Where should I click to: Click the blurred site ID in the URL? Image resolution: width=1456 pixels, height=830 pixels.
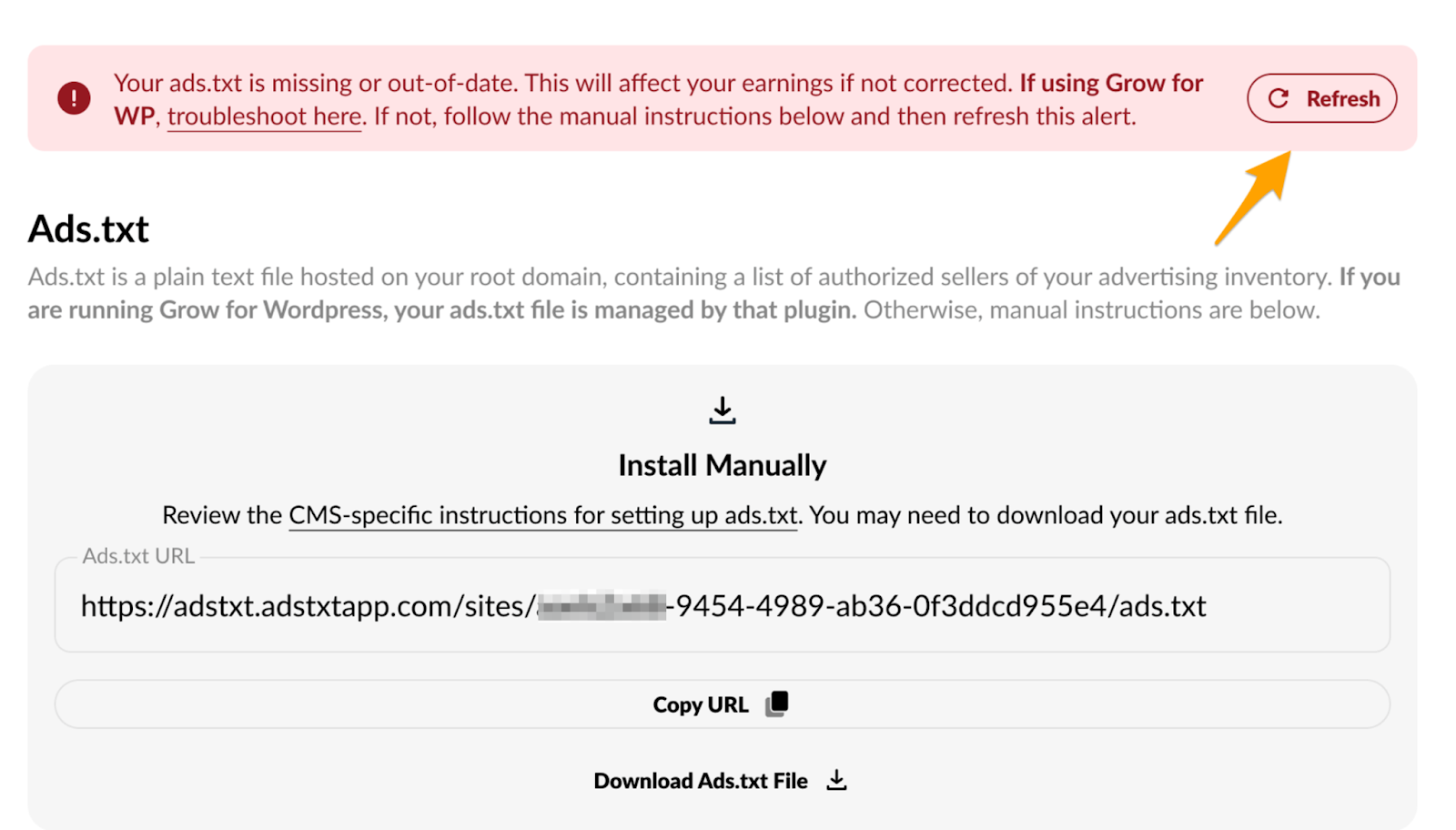[601, 606]
